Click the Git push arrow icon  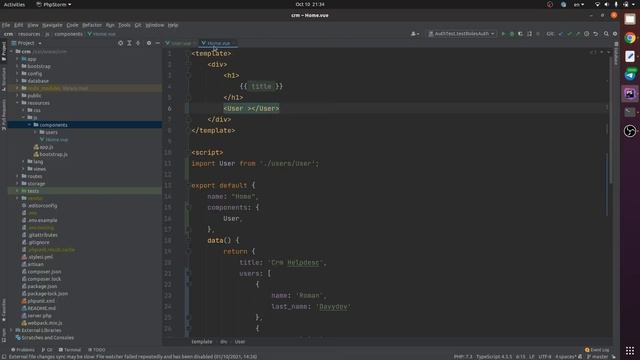578,34
